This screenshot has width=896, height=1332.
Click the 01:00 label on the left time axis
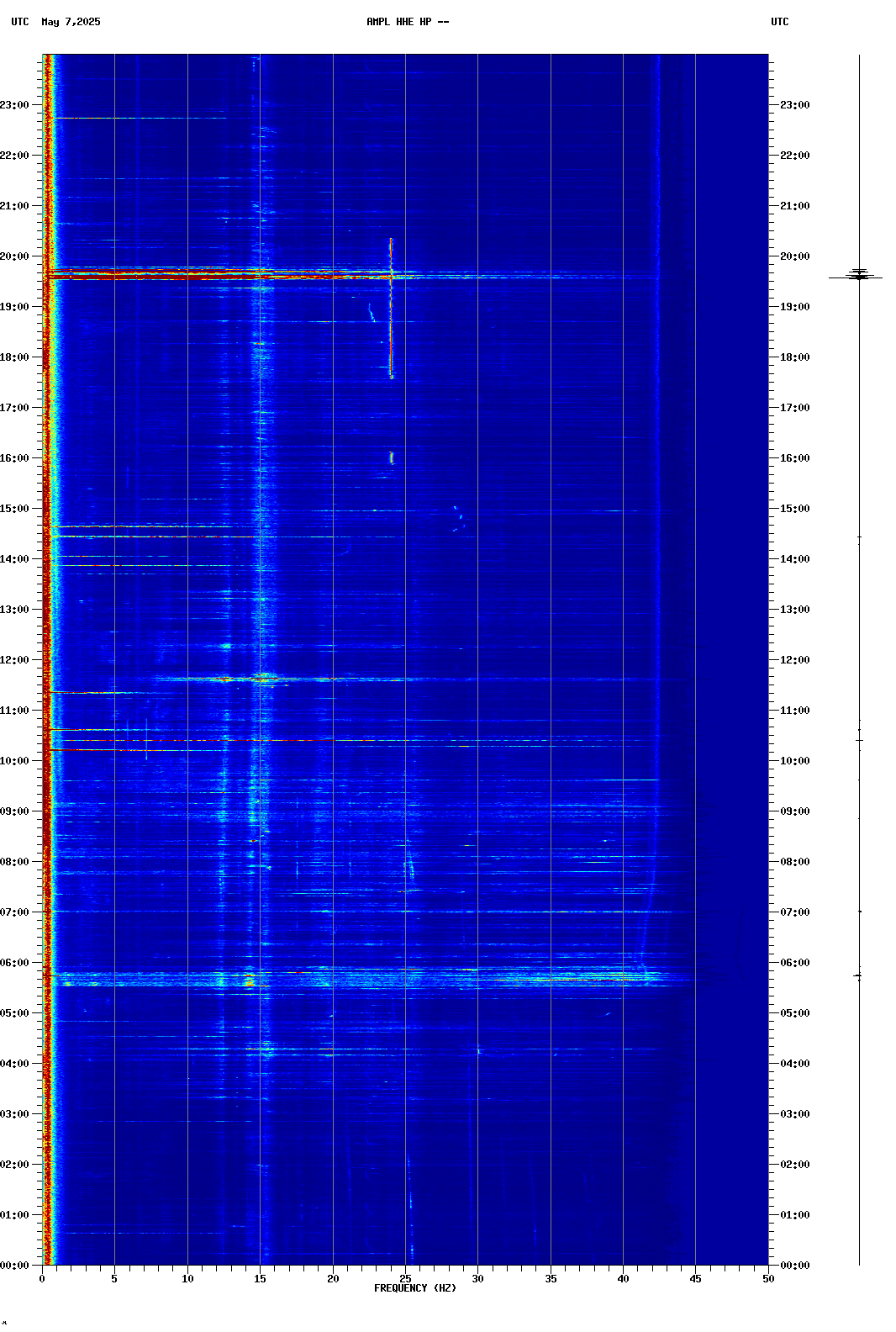coord(14,1215)
